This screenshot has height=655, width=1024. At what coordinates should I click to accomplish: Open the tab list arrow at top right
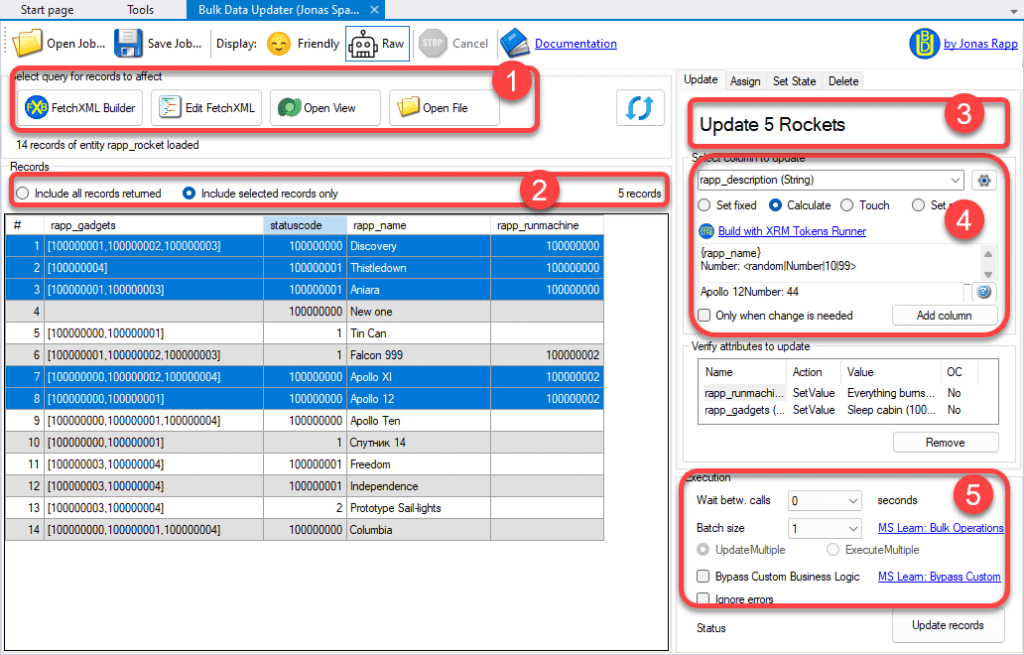tap(1014, 11)
